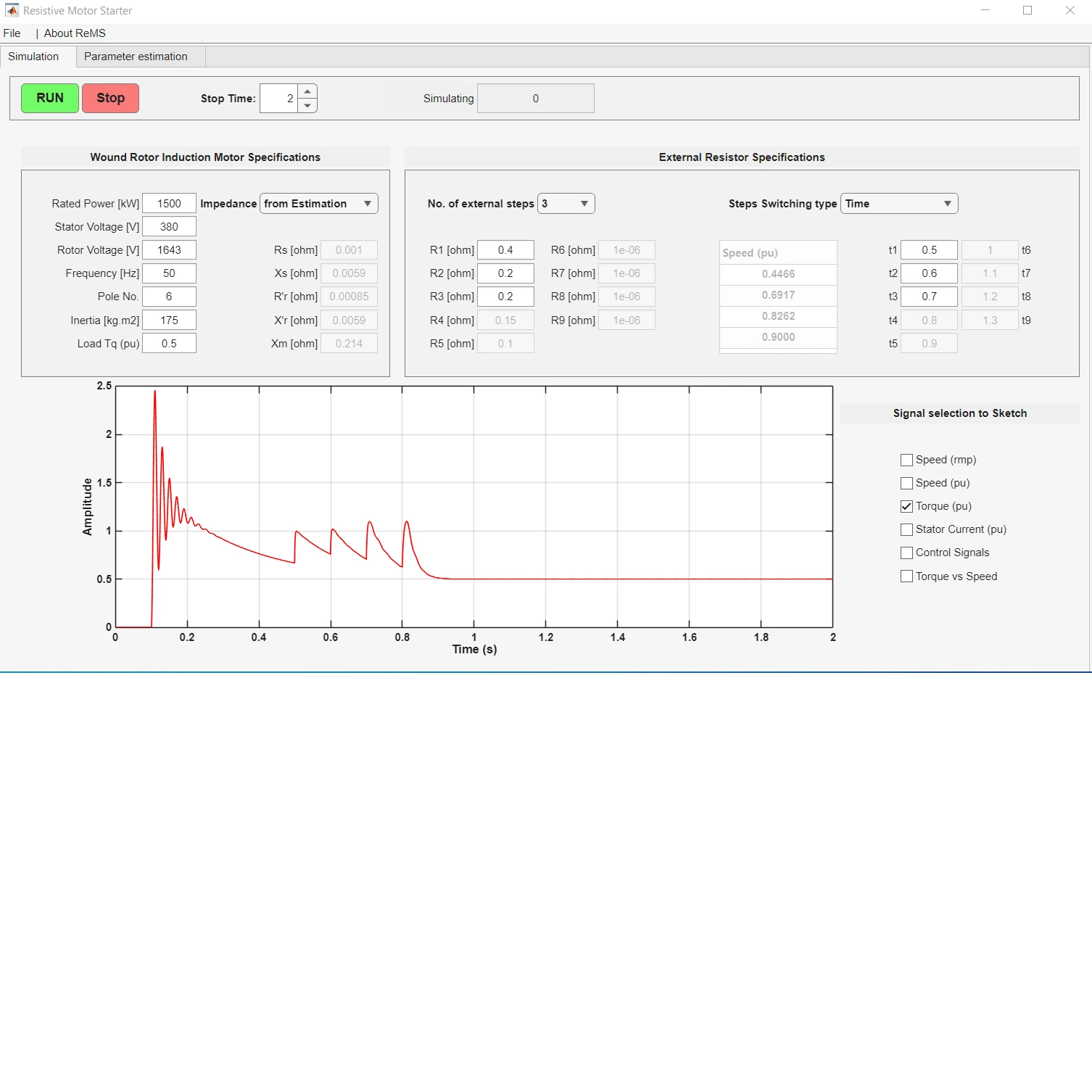Expand the Impedance source dropdown
Screen dimensions: 1092x1092
318,204
